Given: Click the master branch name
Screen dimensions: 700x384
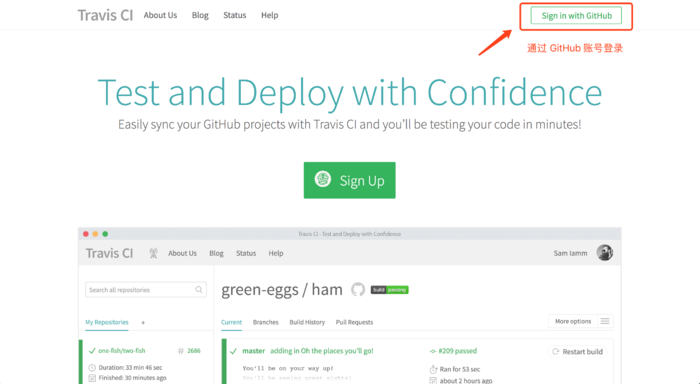Looking at the screenshot, I should [x=254, y=351].
